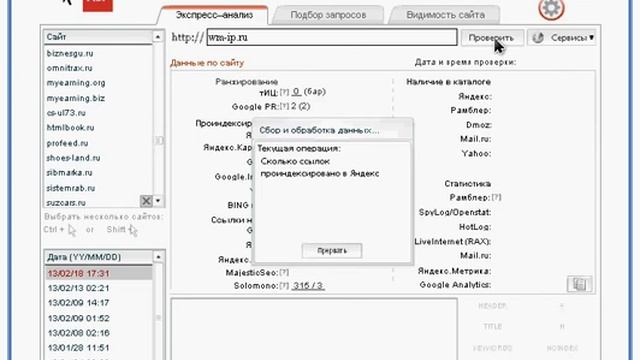Image resolution: width=640 pixels, height=360 pixels.
Task: Click the Solomono 315 / 3 link
Action: coord(308,286)
